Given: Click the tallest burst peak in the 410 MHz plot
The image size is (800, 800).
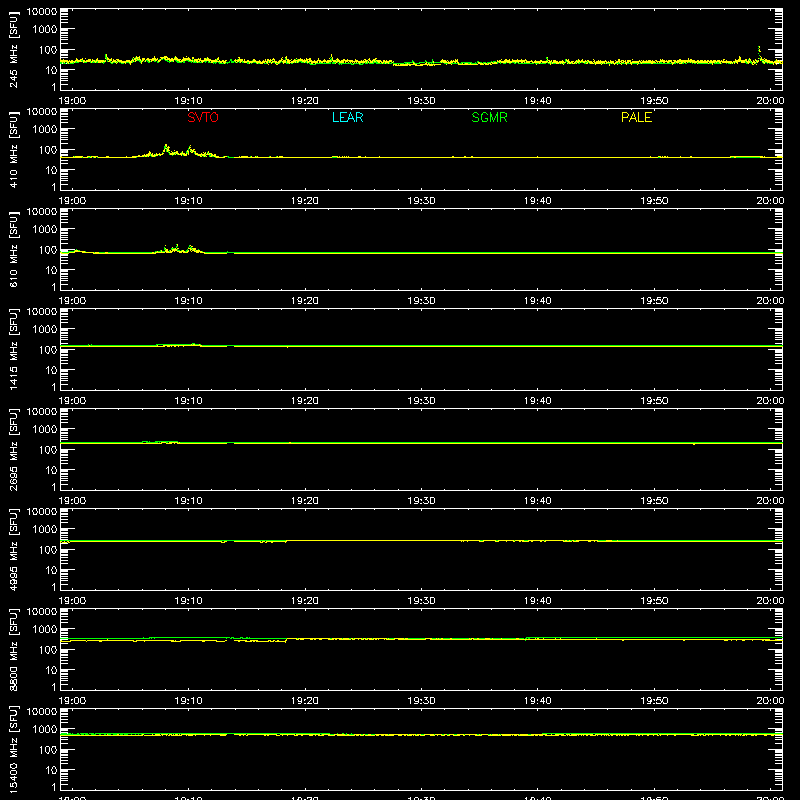Looking at the screenshot, I should (x=166, y=146).
